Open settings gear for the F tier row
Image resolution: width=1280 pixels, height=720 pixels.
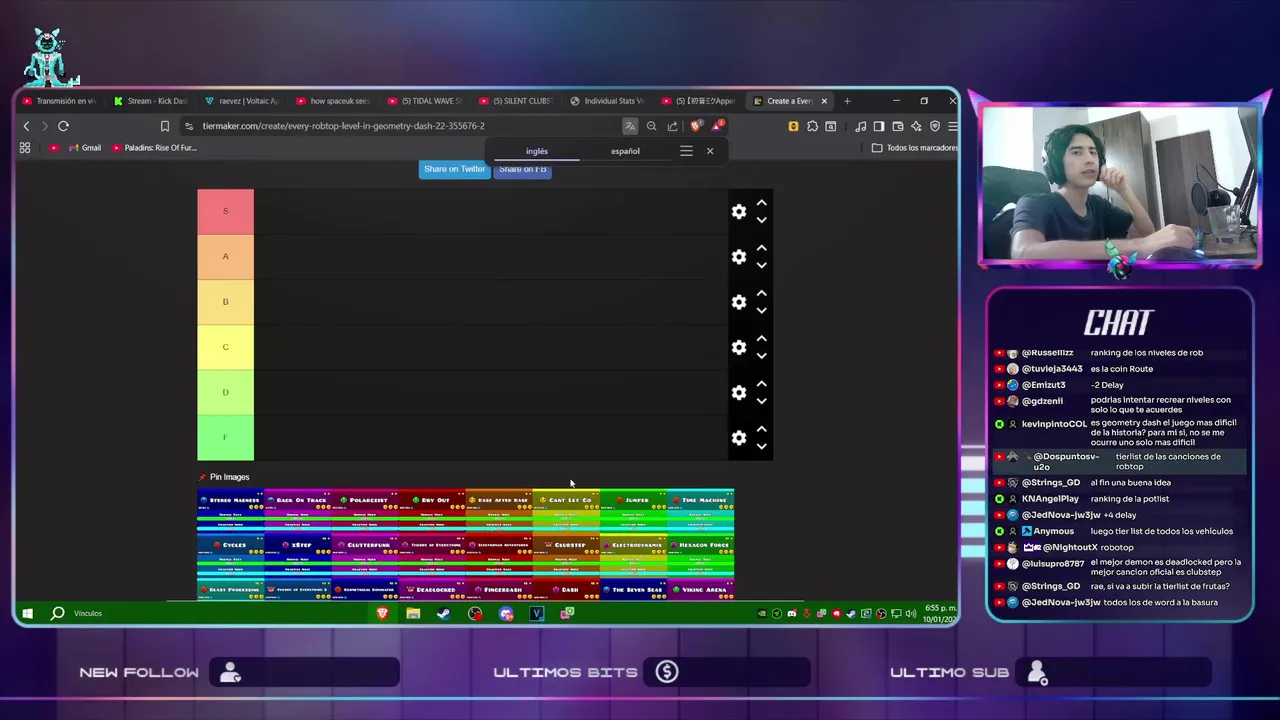click(738, 438)
